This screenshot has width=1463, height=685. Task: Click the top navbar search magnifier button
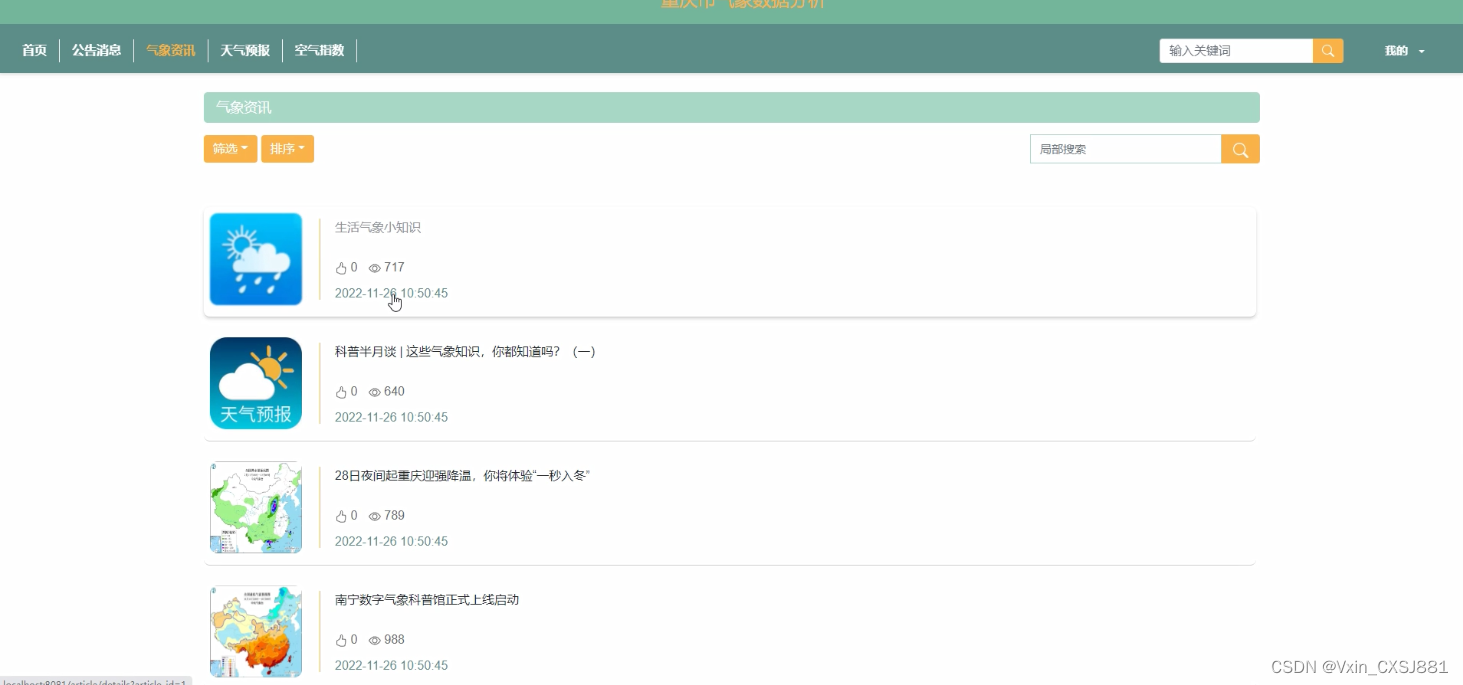click(x=1328, y=51)
